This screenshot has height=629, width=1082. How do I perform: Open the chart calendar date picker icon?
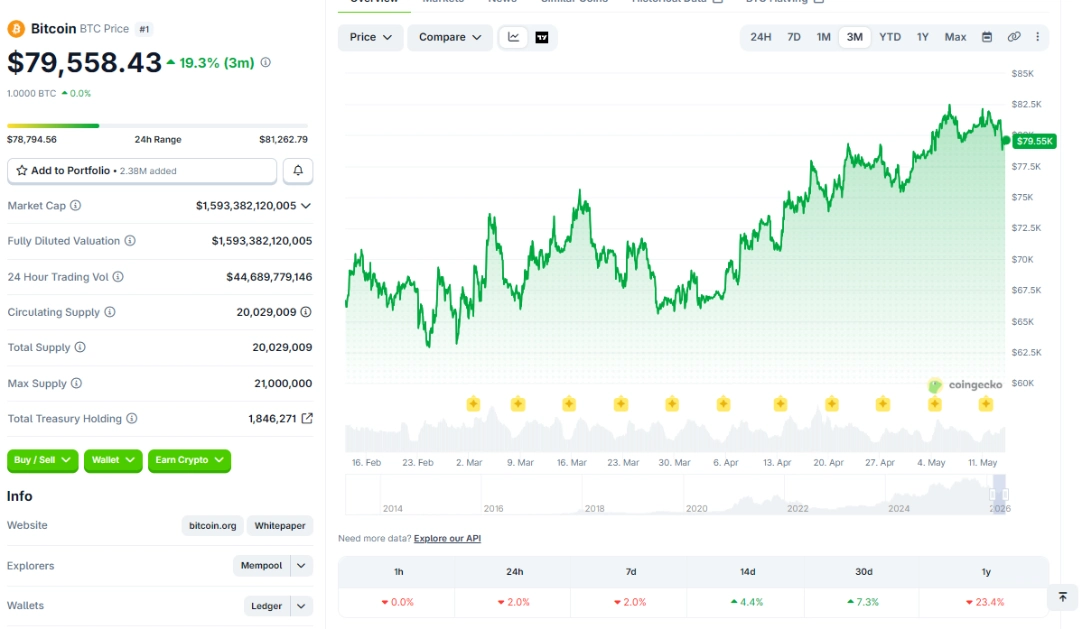(x=987, y=37)
